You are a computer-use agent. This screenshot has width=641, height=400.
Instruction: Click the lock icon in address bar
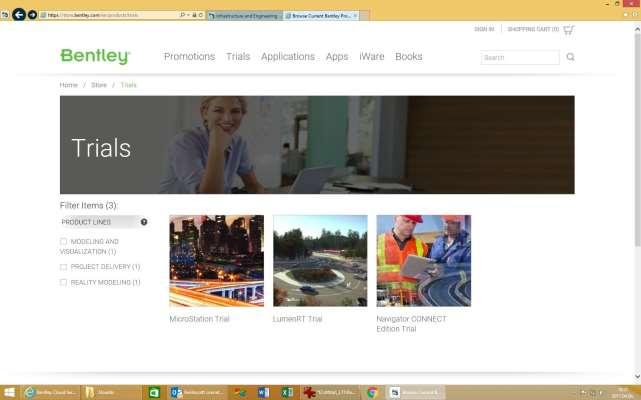tap(195, 15)
